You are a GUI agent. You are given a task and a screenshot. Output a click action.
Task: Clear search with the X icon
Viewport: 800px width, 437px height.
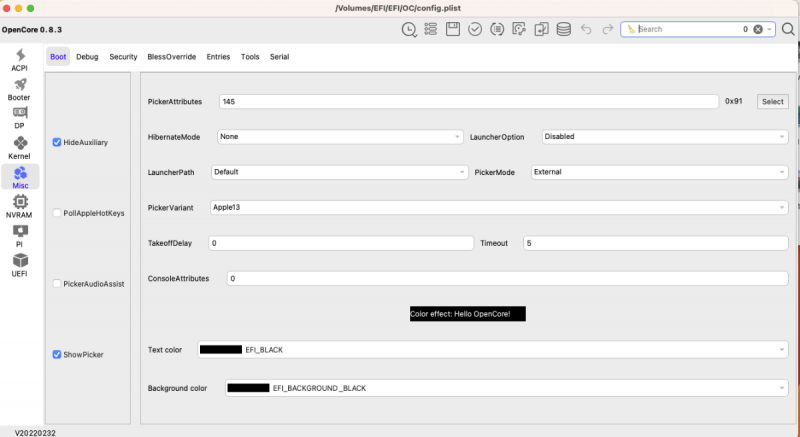pos(758,29)
